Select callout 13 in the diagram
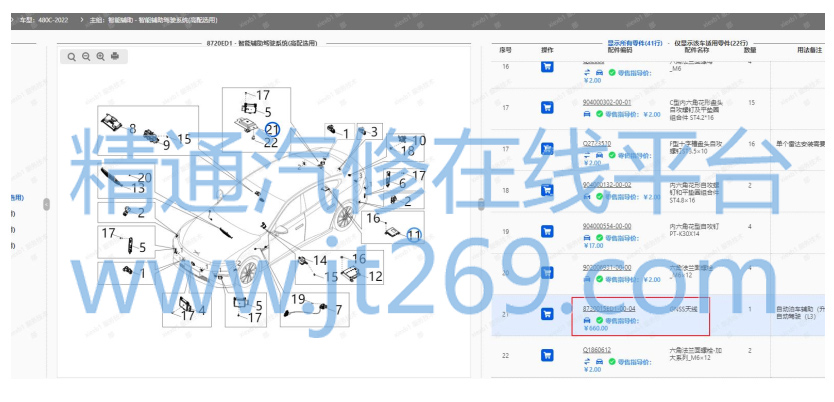Viewport: 834px width, 402px height. pyautogui.click(x=138, y=189)
